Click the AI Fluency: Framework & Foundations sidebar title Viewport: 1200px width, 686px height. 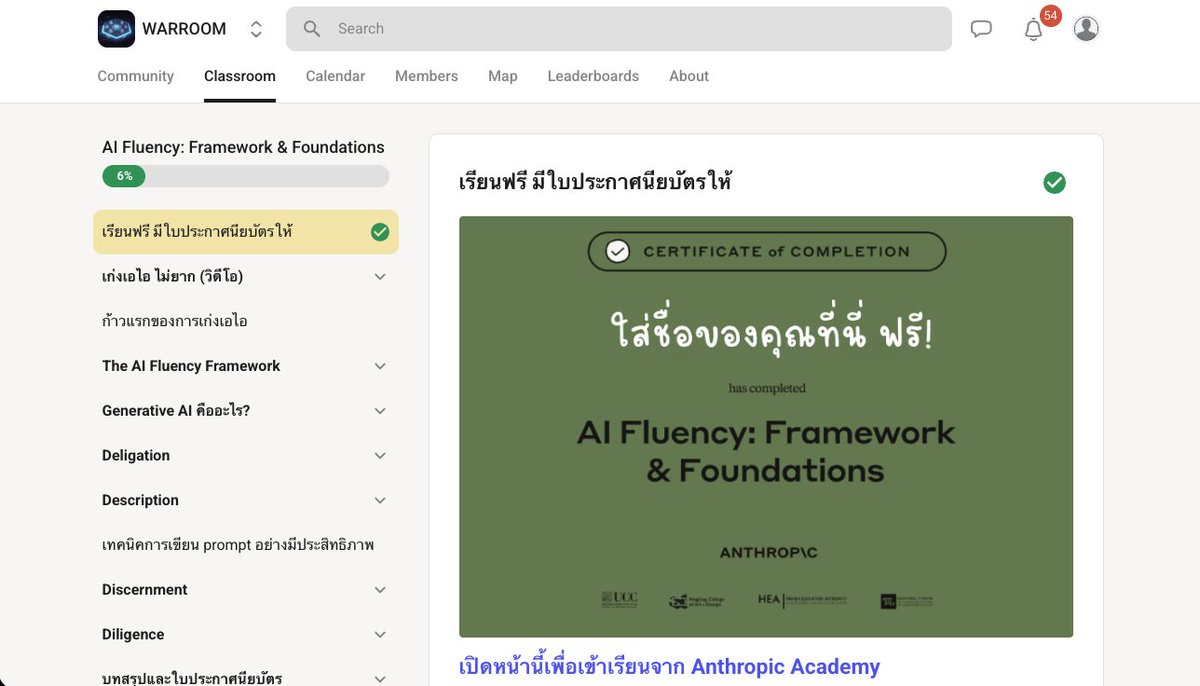(243, 147)
